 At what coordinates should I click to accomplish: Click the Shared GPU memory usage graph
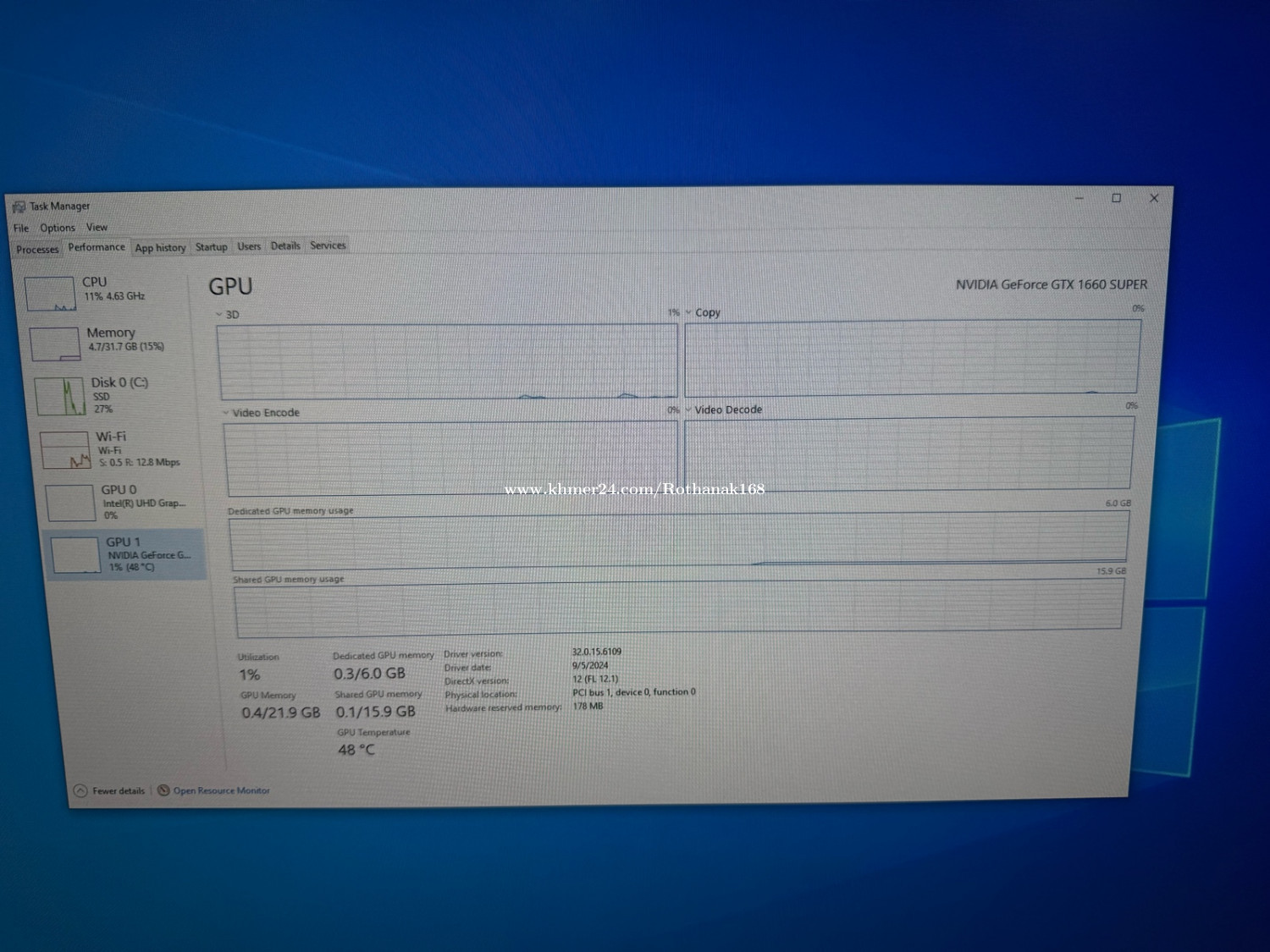[x=680, y=607]
